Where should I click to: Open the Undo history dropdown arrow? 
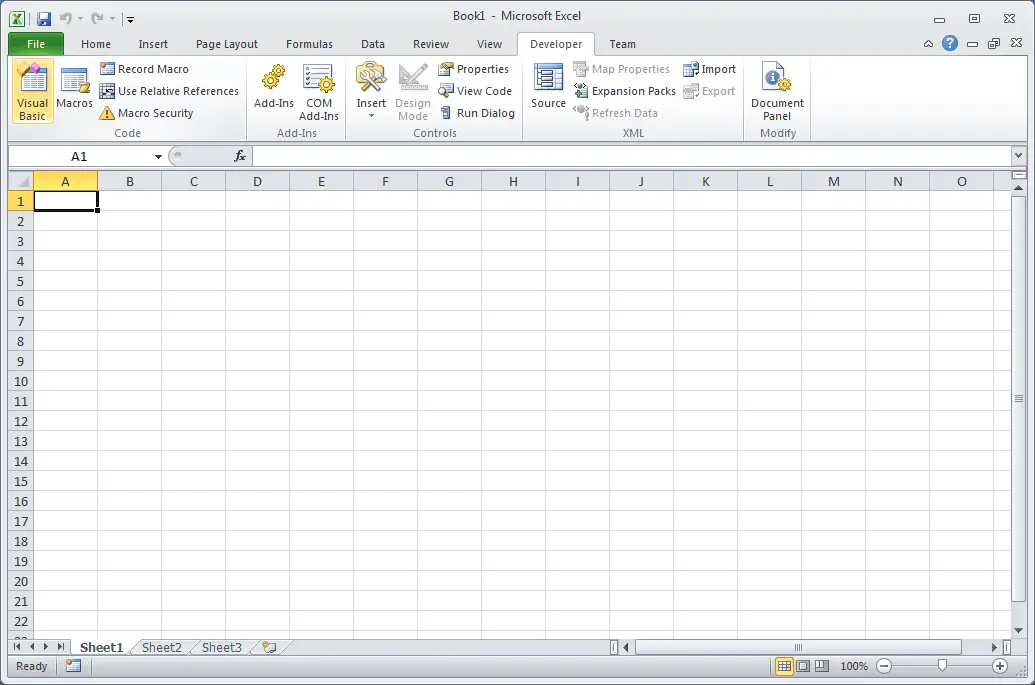point(81,19)
